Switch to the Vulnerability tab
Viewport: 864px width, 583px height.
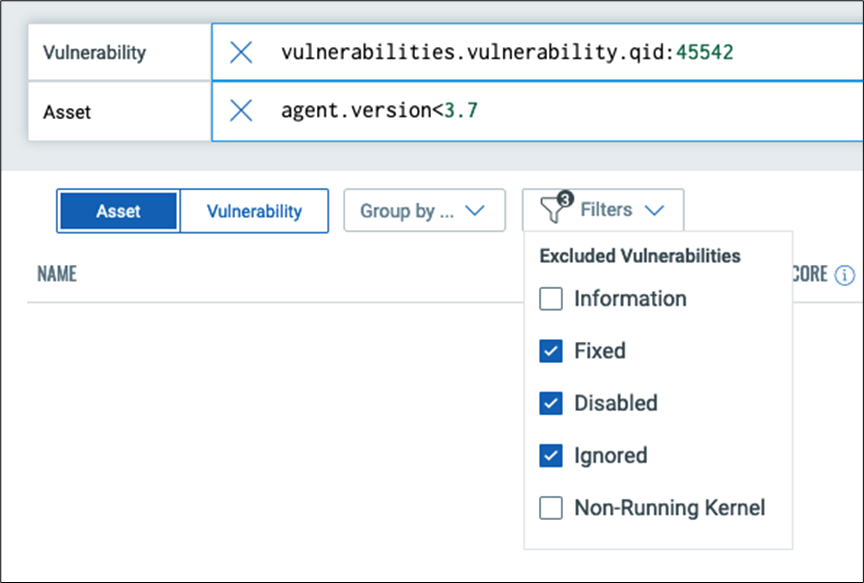click(x=256, y=210)
